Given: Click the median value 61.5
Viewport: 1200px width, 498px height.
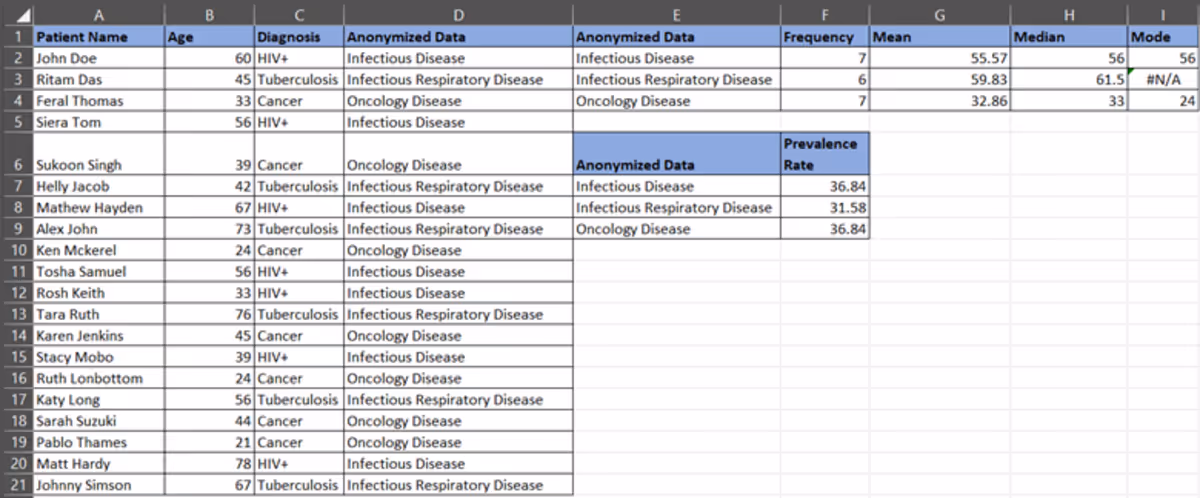Looking at the screenshot, I should pos(1069,79).
